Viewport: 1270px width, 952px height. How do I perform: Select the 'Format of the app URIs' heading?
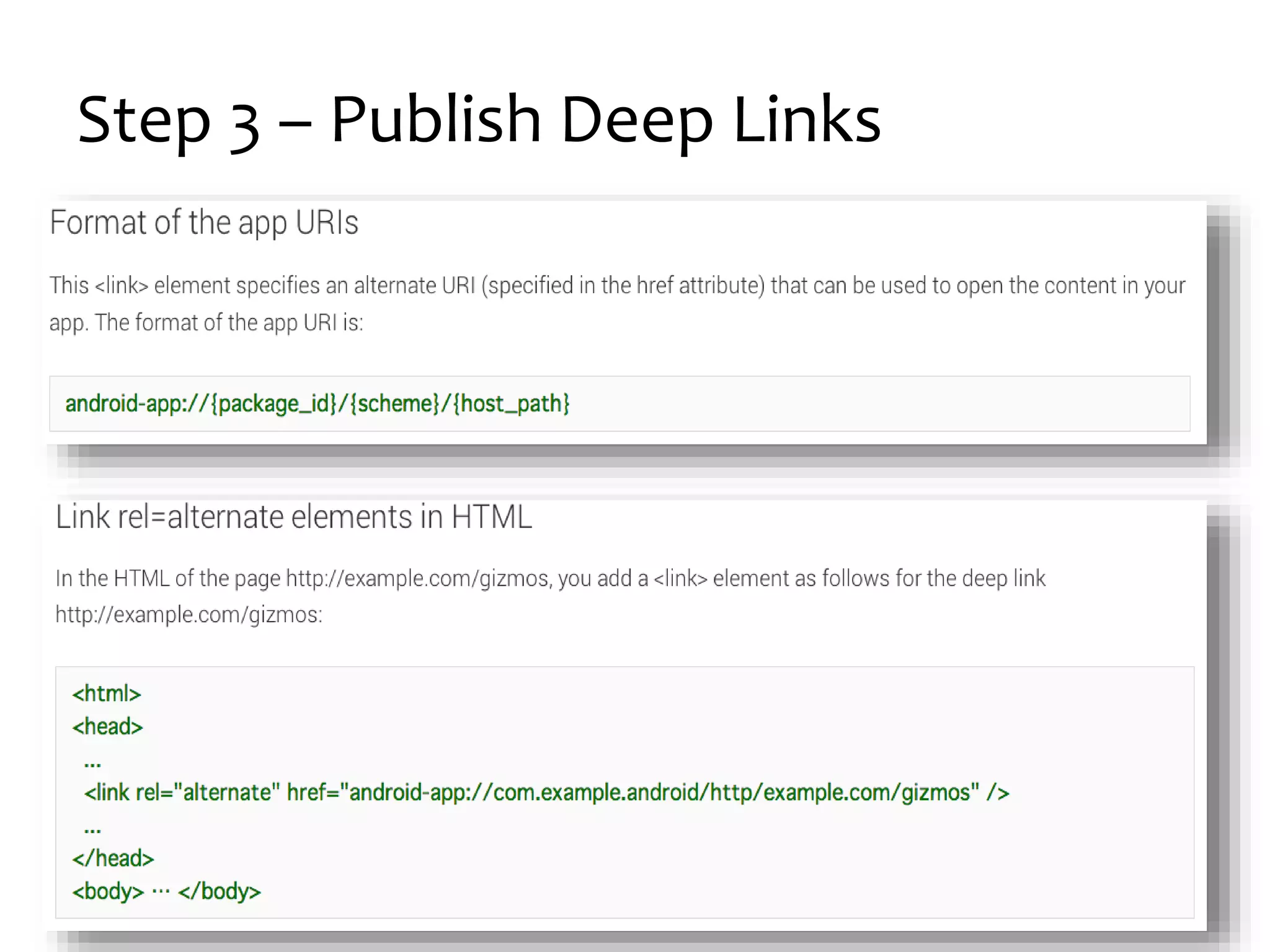point(204,223)
